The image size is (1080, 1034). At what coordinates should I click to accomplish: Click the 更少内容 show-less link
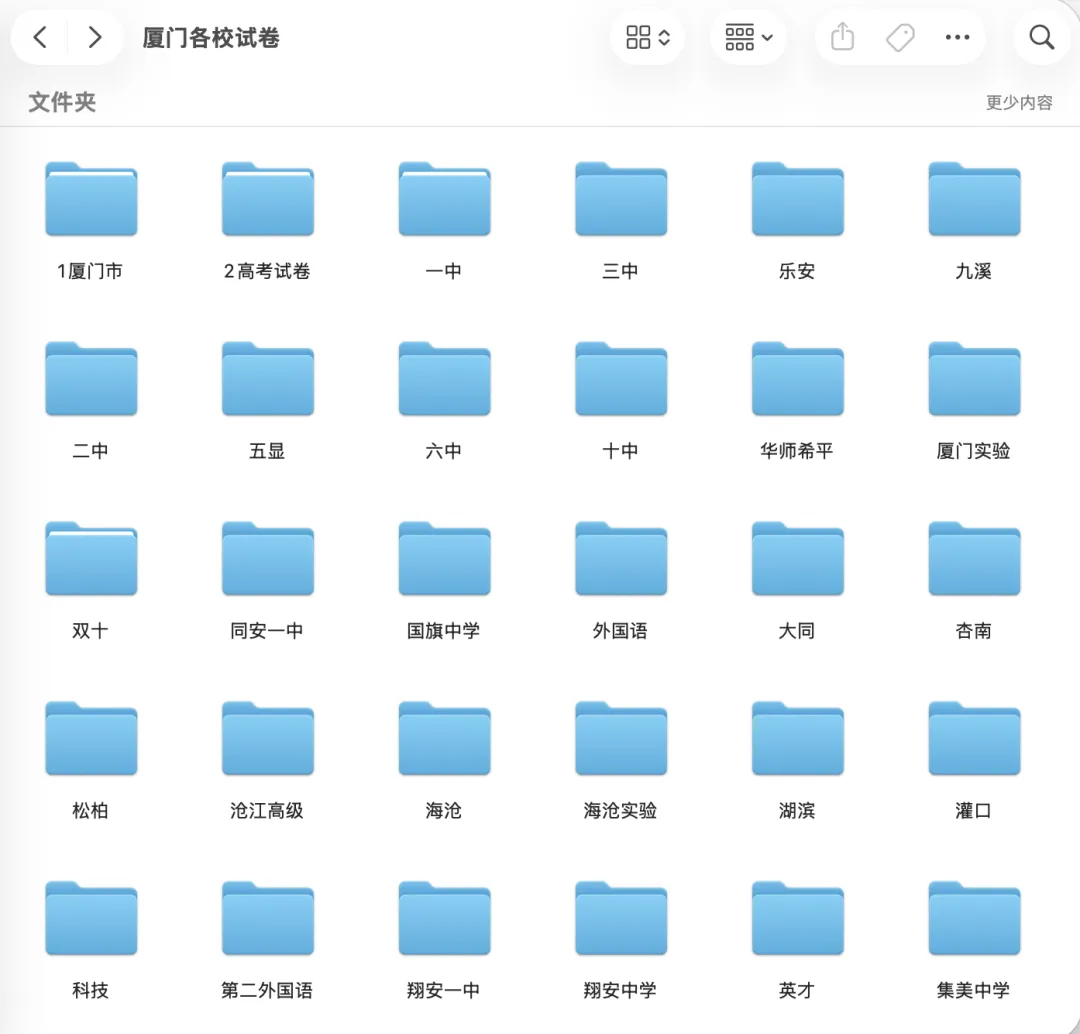[x=1019, y=103]
